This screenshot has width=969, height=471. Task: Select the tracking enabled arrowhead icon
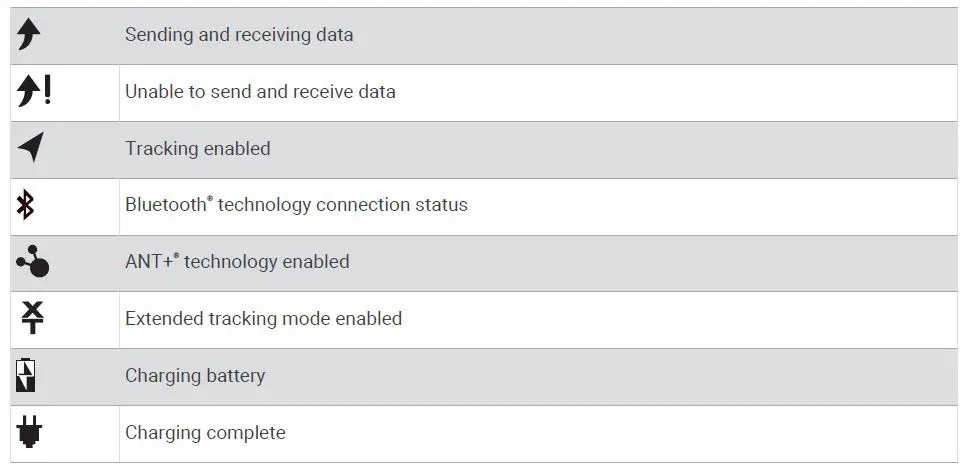coord(31,148)
